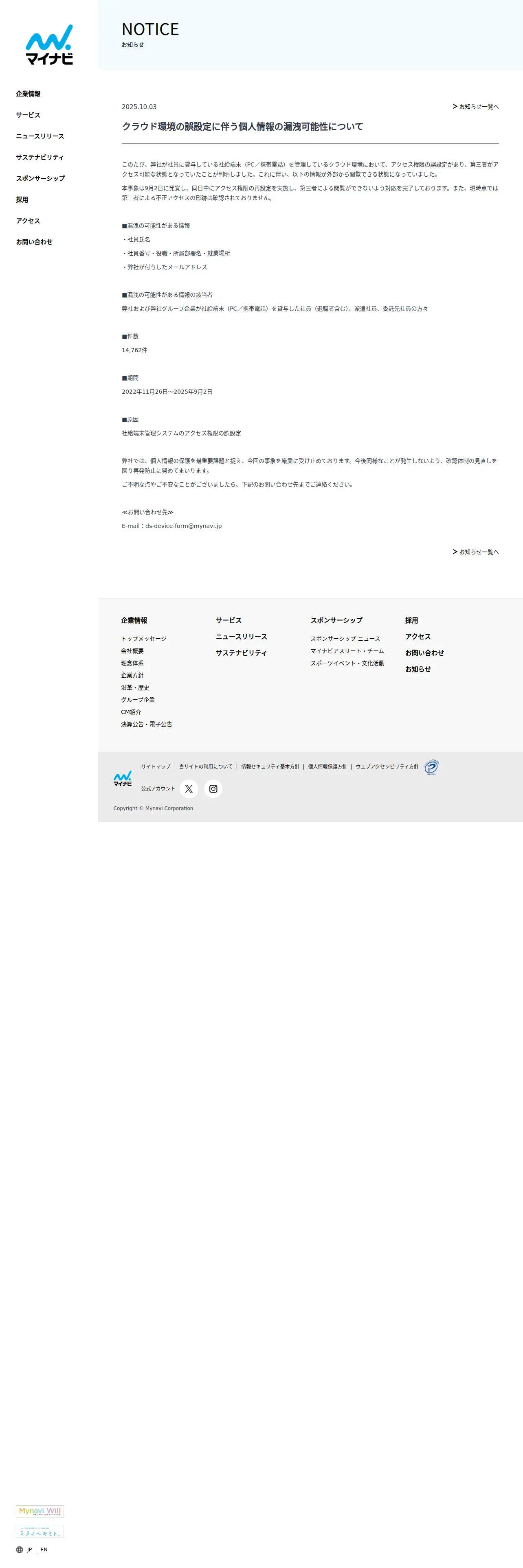The image size is (523, 1568).
Task: Click the count 14,762件
Action: tap(134, 350)
